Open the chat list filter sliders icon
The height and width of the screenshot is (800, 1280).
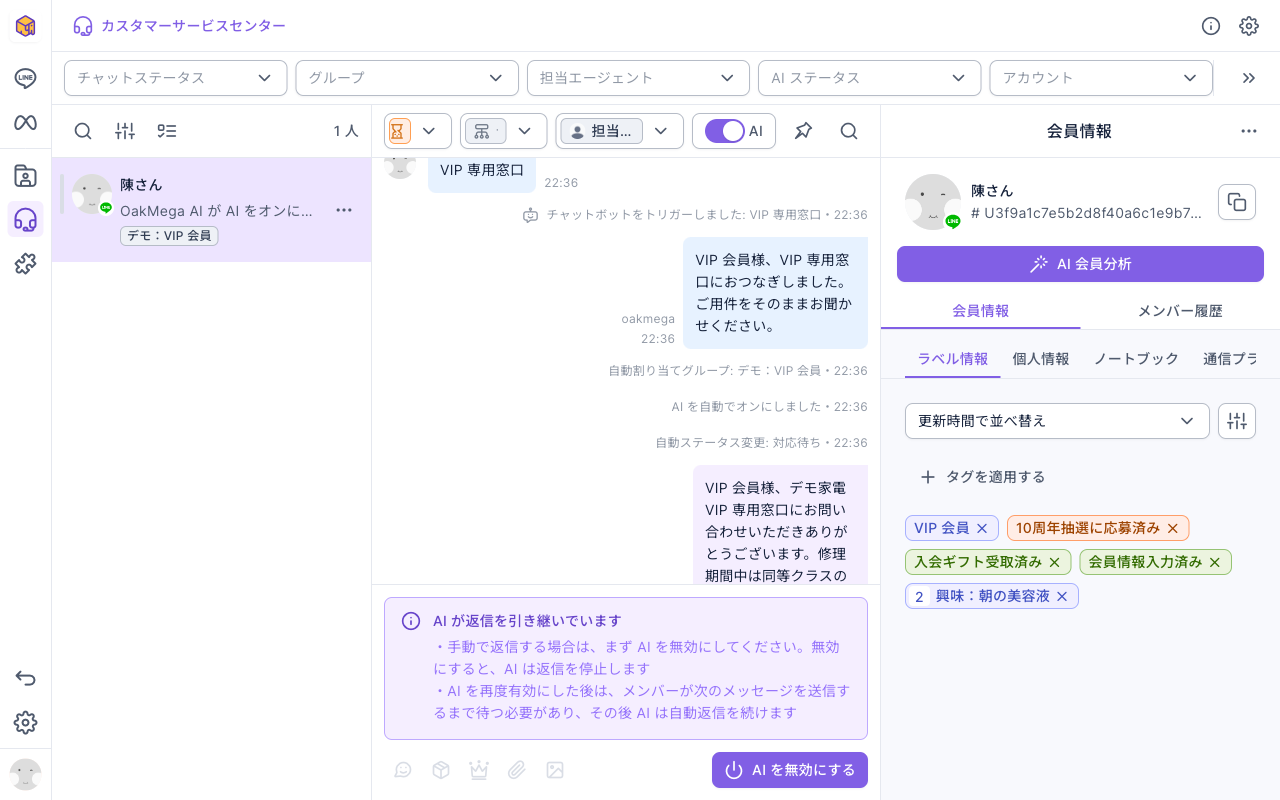tap(125, 131)
